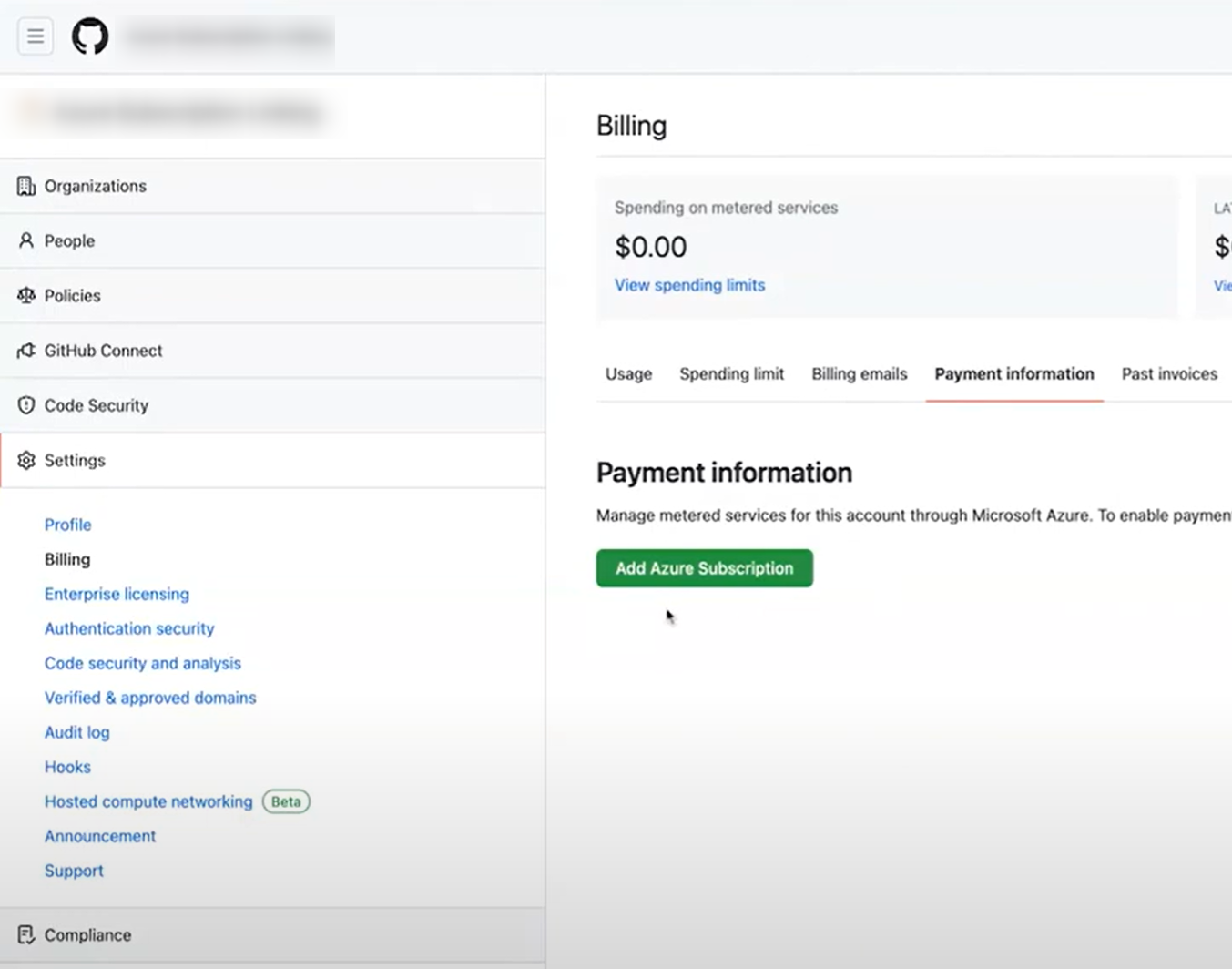Open the View spending limits link
Screen dimensions: 1232x969
pos(689,284)
